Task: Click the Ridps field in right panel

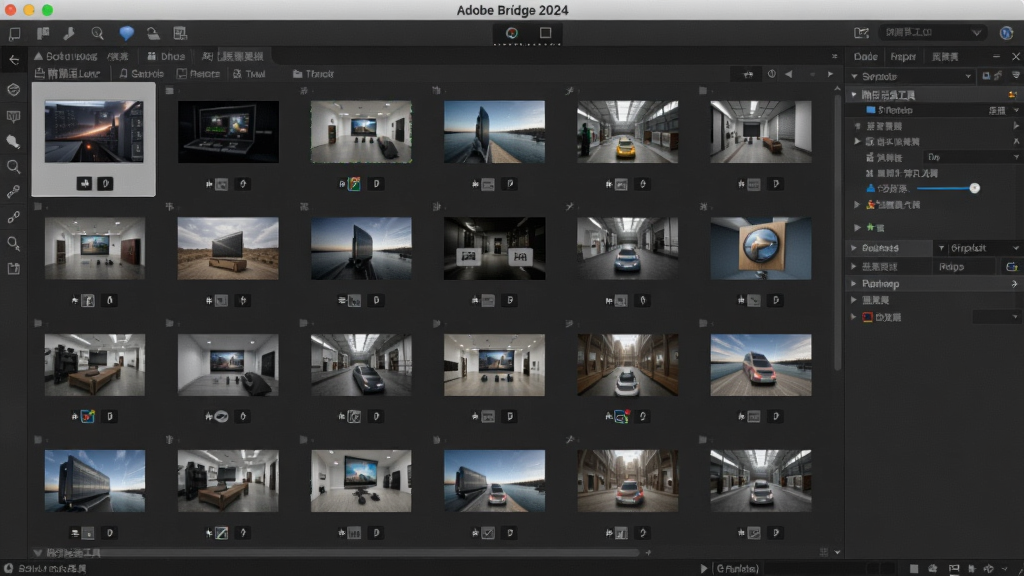Action: coord(966,266)
